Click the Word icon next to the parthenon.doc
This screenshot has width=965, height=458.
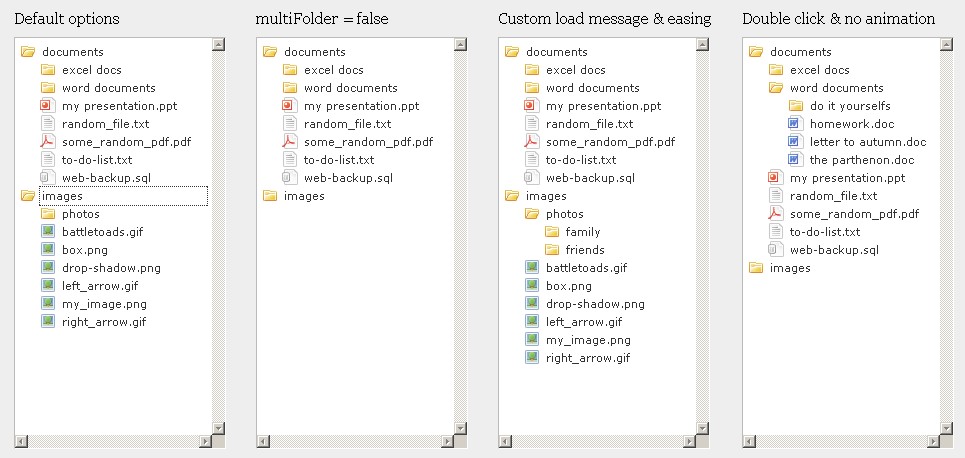pos(796,159)
